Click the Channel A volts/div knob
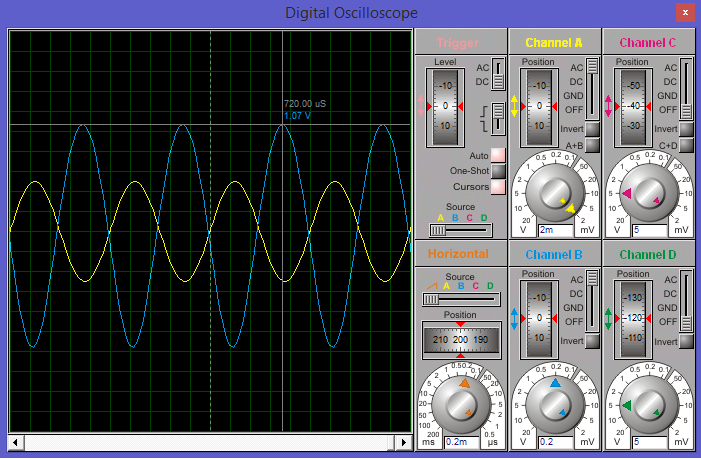 (x=555, y=193)
